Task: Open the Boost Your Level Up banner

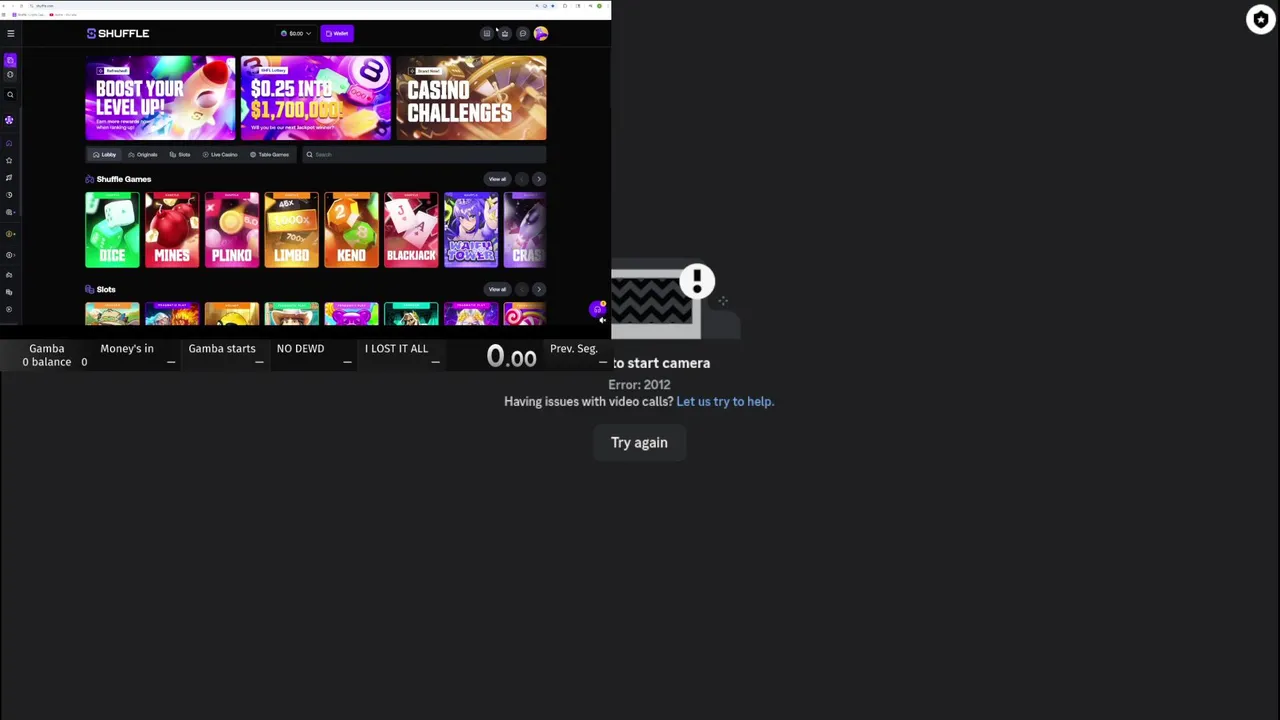Action: pyautogui.click(x=160, y=98)
